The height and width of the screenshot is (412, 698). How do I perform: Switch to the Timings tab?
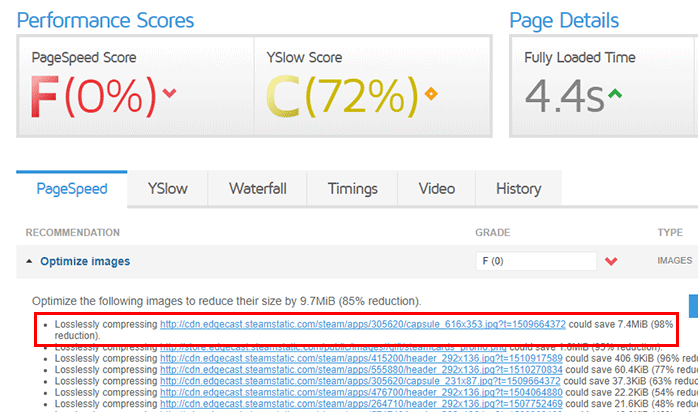click(353, 189)
